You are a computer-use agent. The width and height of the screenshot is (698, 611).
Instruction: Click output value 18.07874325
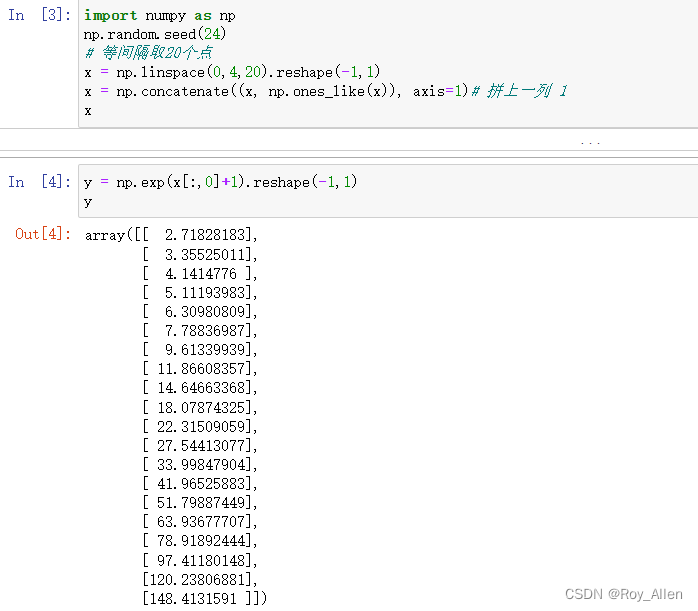[x=201, y=408]
